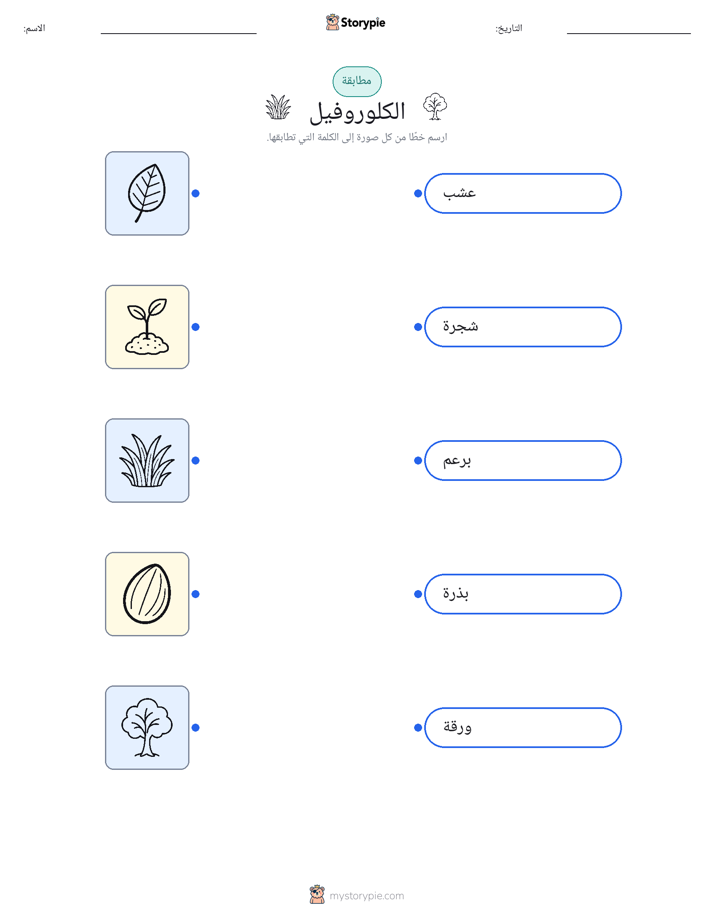This screenshot has width=714, height=924.
Task: Click the word box بذرة
Action: 523,594
